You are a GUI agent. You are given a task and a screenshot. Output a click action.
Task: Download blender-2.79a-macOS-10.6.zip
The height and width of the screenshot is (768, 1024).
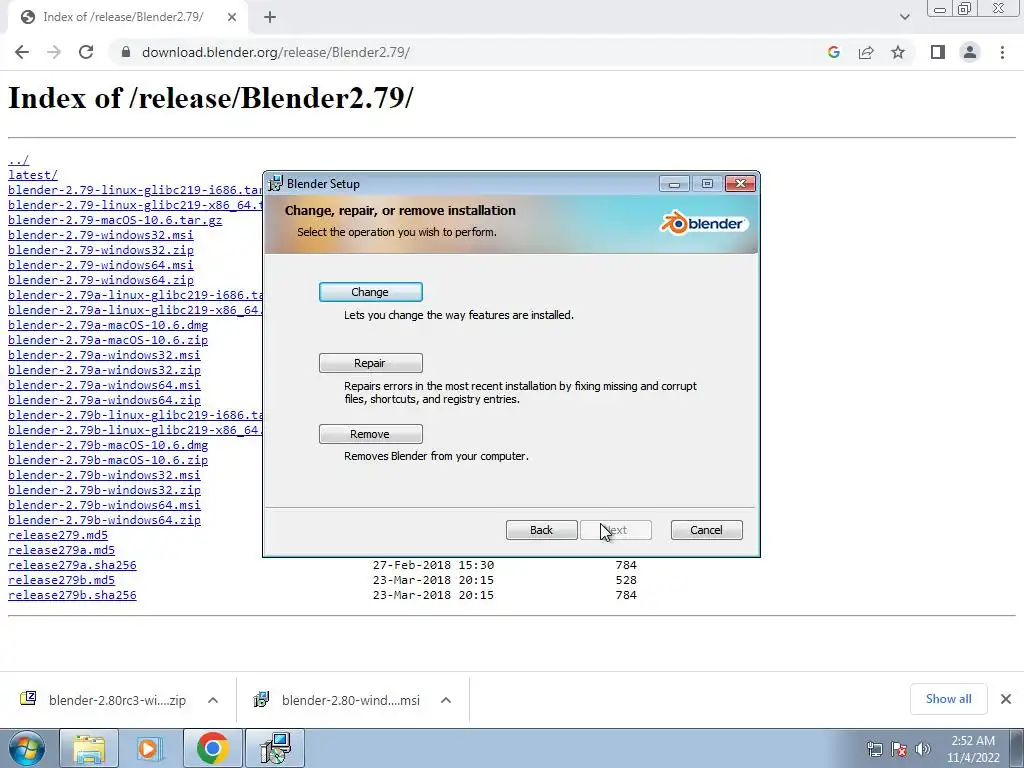108,340
